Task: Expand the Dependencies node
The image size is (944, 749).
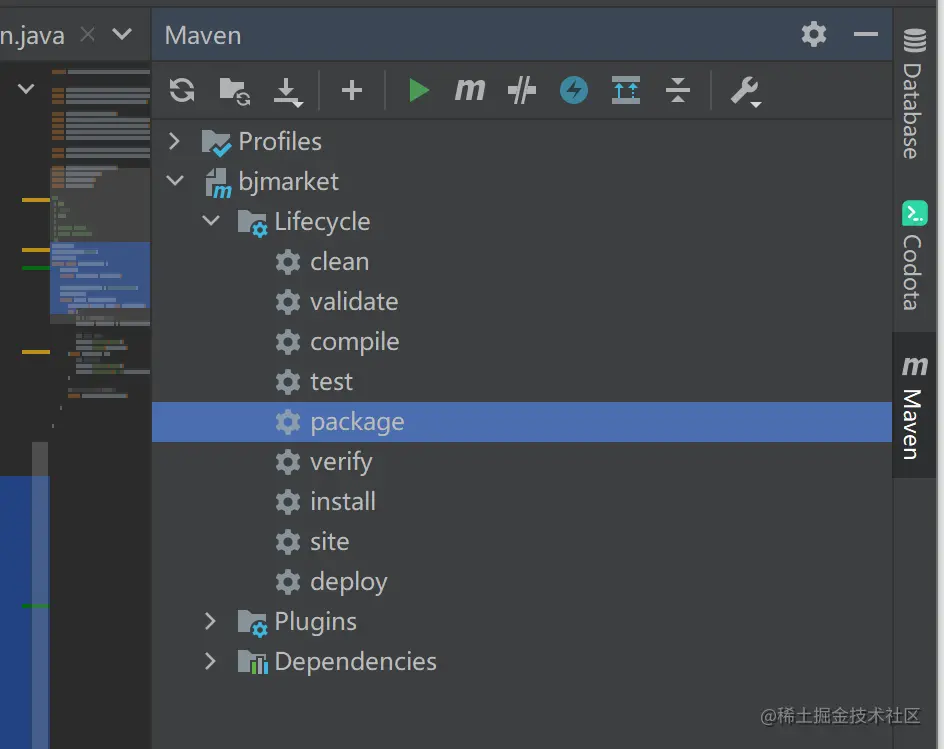Action: [x=210, y=661]
